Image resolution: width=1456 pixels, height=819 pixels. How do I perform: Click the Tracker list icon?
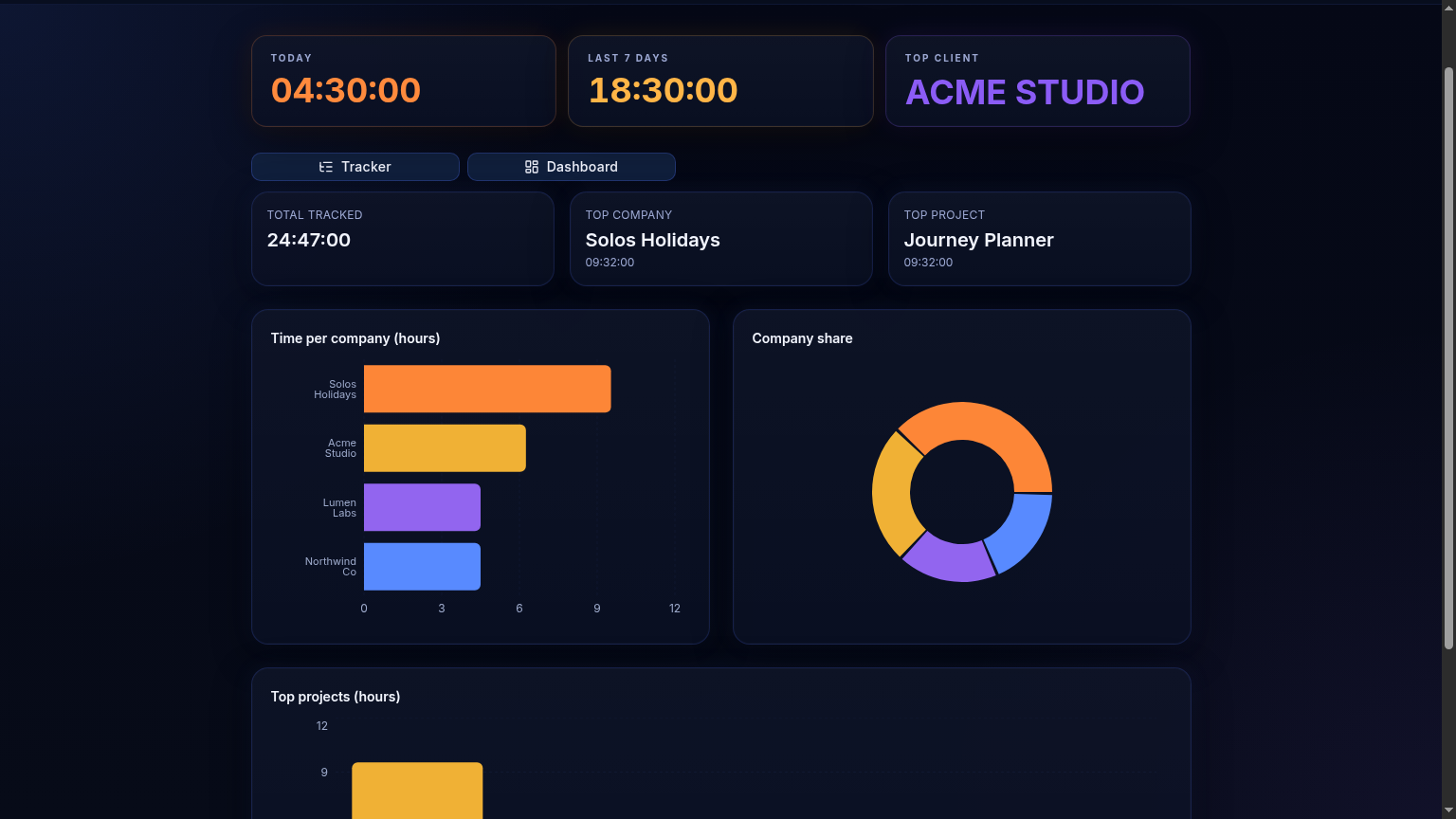[x=326, y=167]
